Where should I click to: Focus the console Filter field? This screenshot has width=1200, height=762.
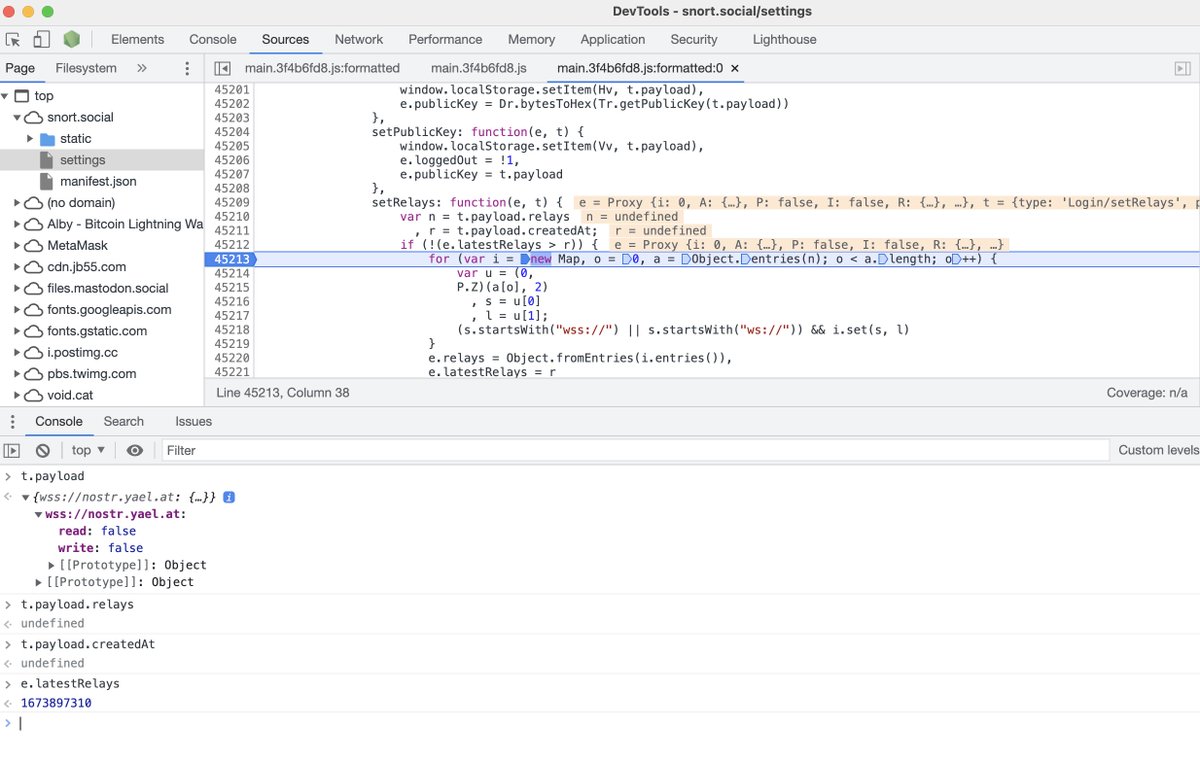point(635,450)
